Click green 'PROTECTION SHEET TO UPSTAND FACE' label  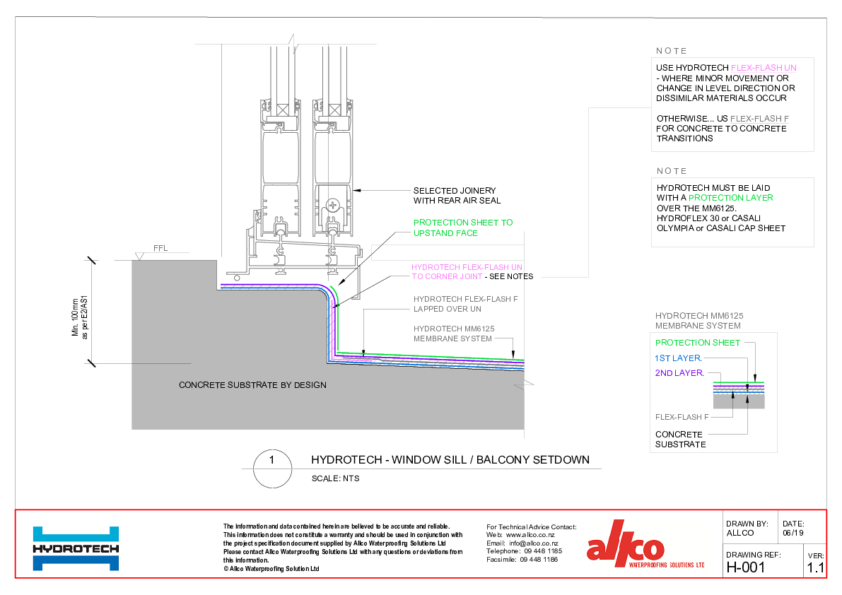[x=463, y=228]
